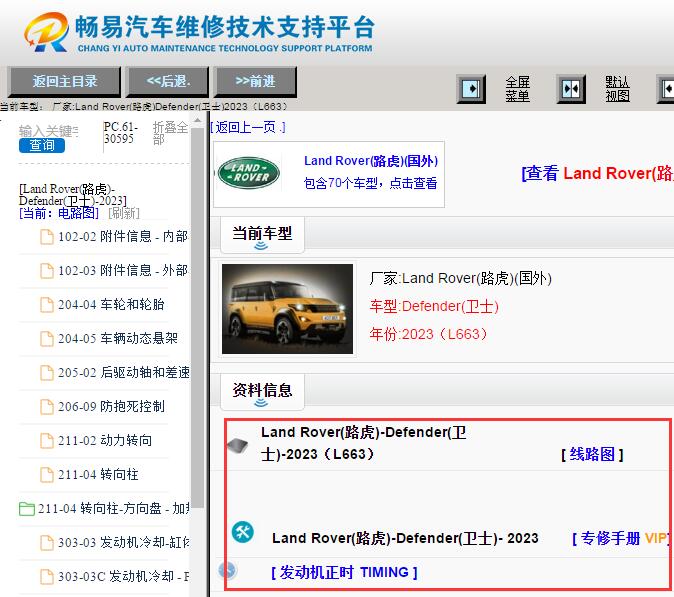The image size is (674, 597).
Task: Click the keyword search input field
Action: [x=49, y=131]
